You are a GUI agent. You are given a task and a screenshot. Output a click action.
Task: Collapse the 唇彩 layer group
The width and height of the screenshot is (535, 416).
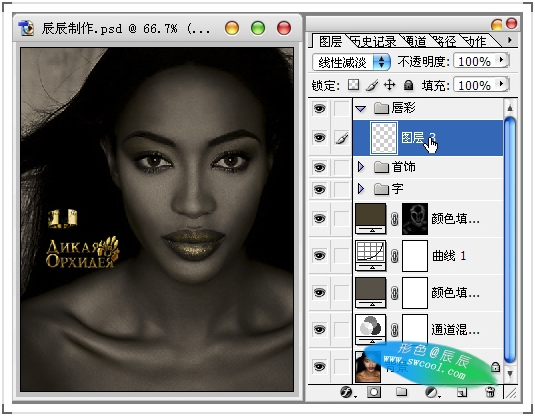361,109
